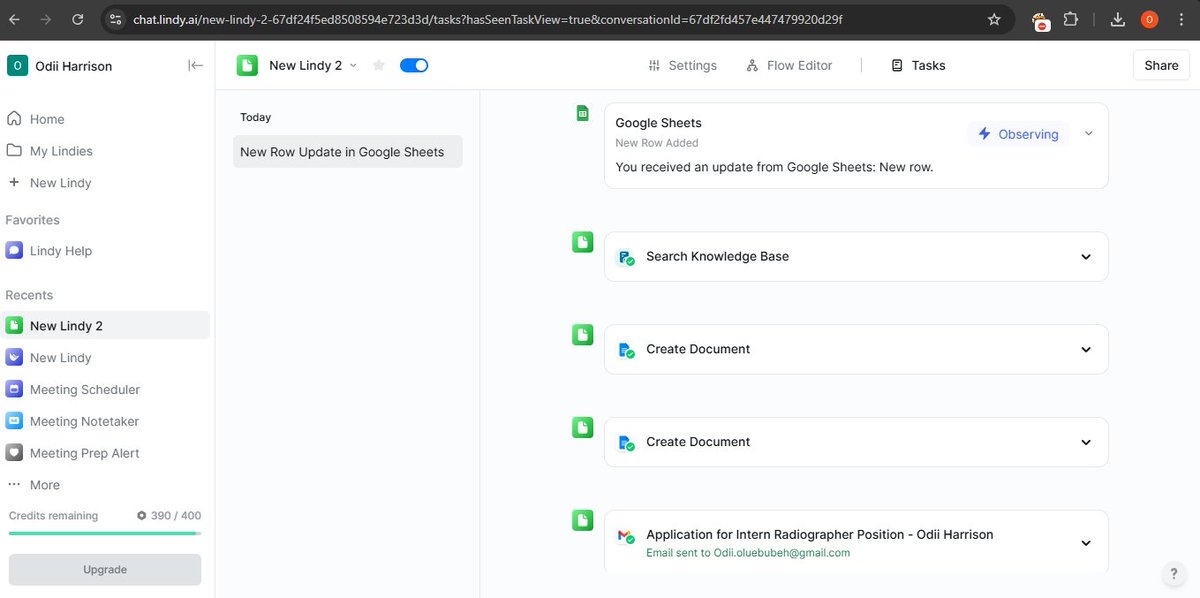1200x598 pixels.
Task: Click the Share button
Action: point(1161,65)
